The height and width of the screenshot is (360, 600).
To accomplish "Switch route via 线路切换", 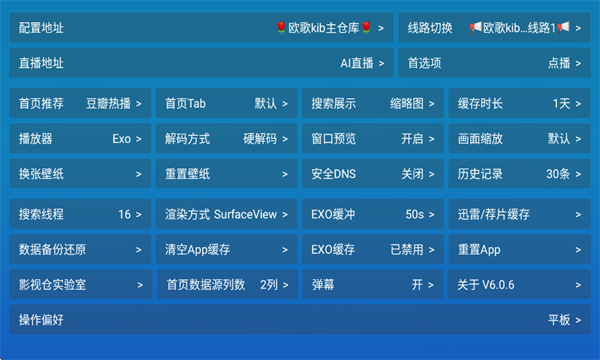I will coord(494,28).
